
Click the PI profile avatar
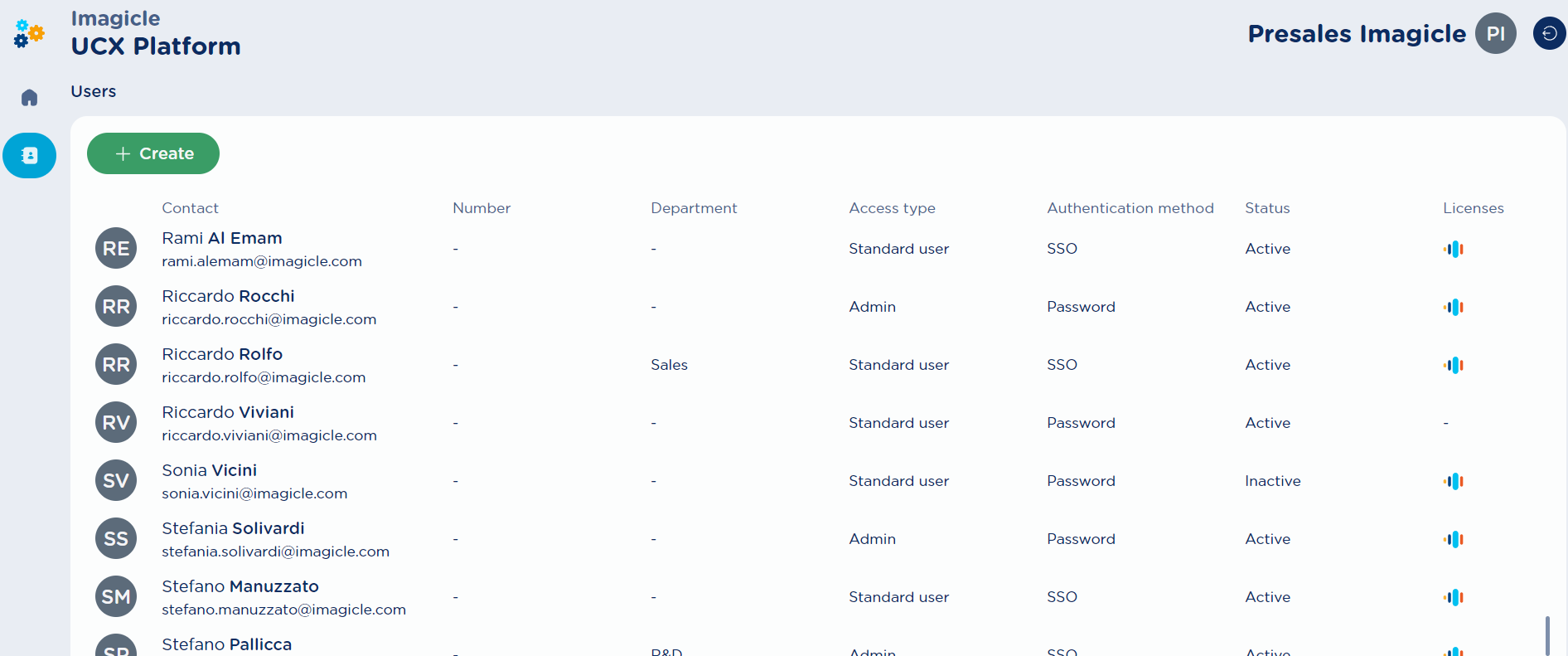point(1495,33)
